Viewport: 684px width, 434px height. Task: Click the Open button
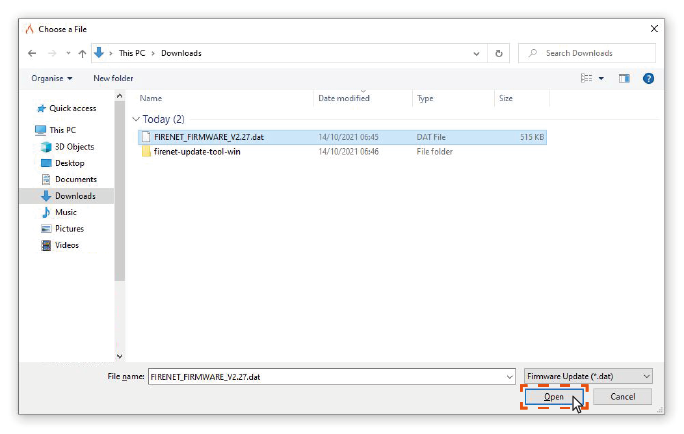pos(554,397)
